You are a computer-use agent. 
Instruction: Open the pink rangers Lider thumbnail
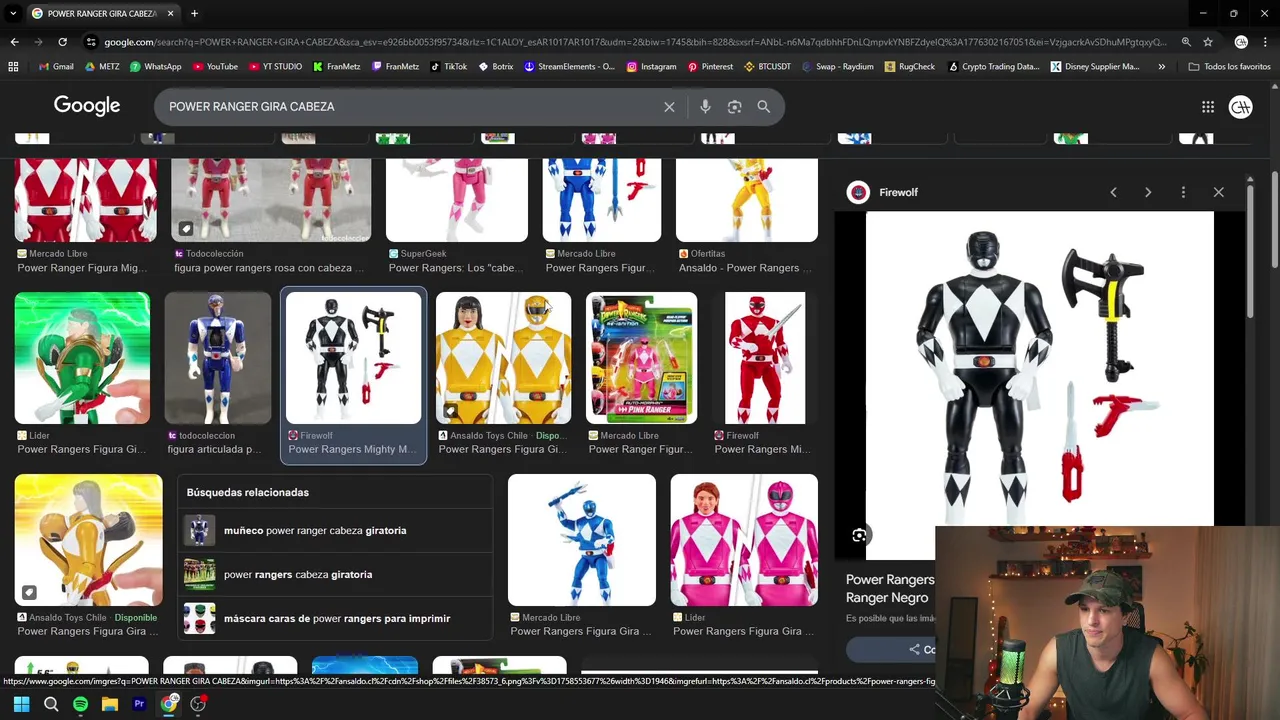coord(744,540)
